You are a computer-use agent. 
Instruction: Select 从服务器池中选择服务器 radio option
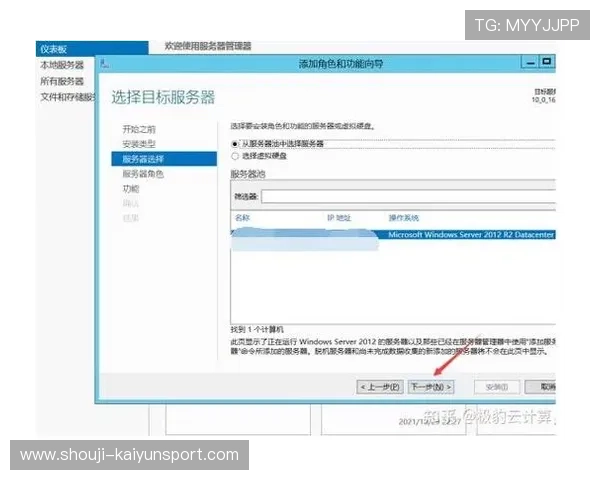235,144
